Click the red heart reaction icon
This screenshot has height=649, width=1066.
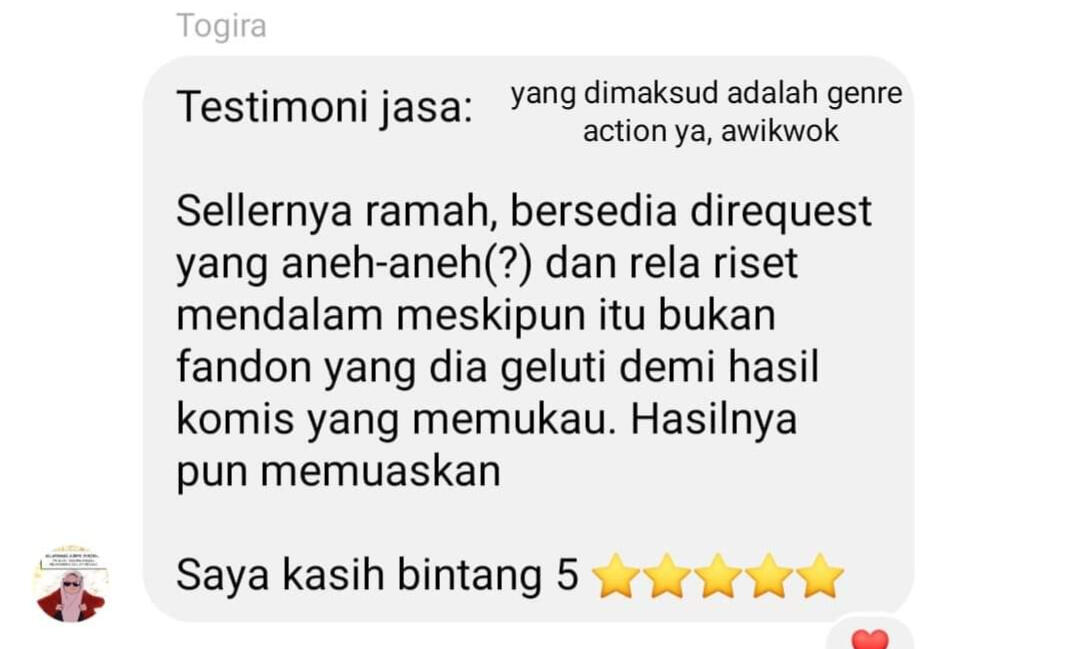click(870, 639)
